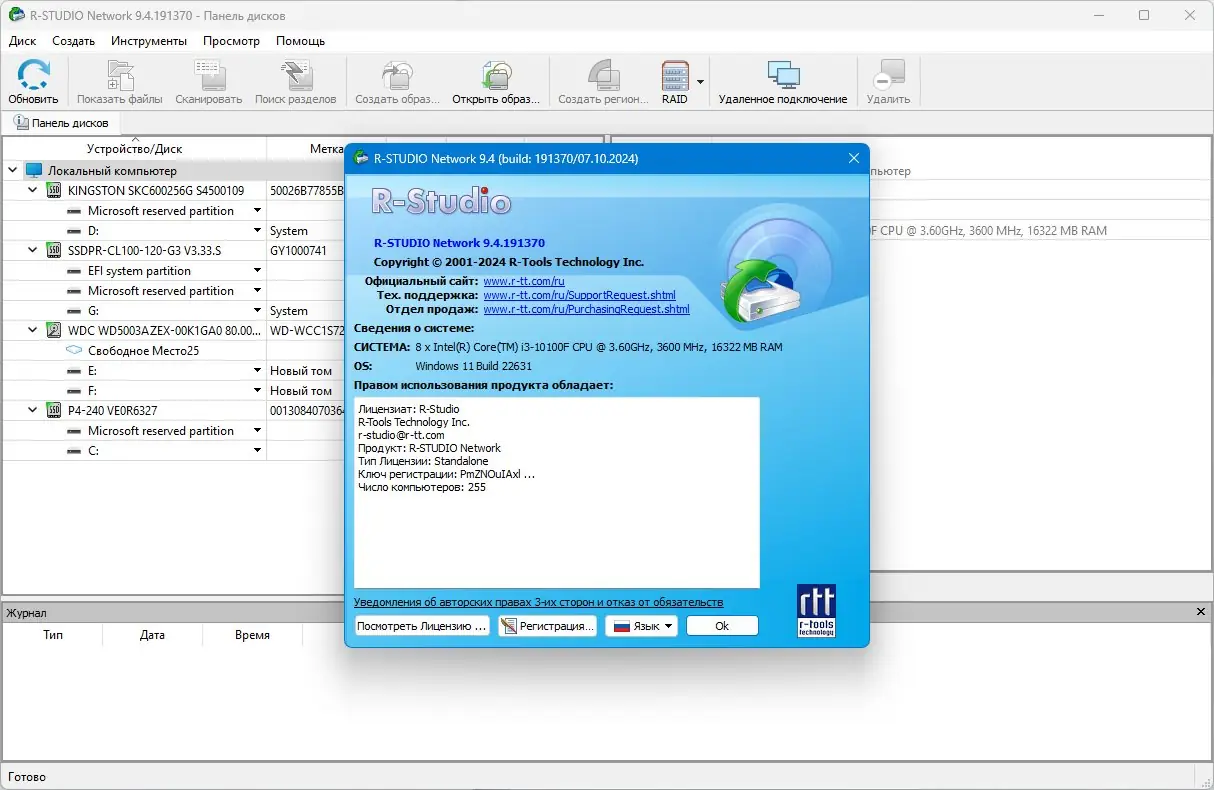Open the RAID toolbar icon
Screen dimensions: 1214x790
(x=675, y=82)
